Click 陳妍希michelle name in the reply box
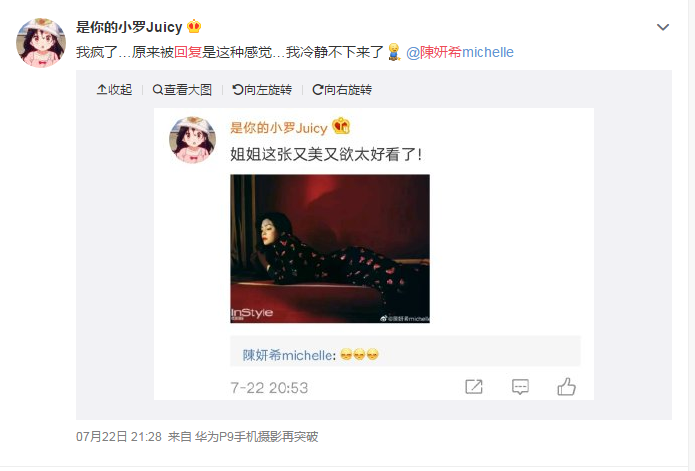The height and width of the screenshot is (471, 695). pos(287,355)
